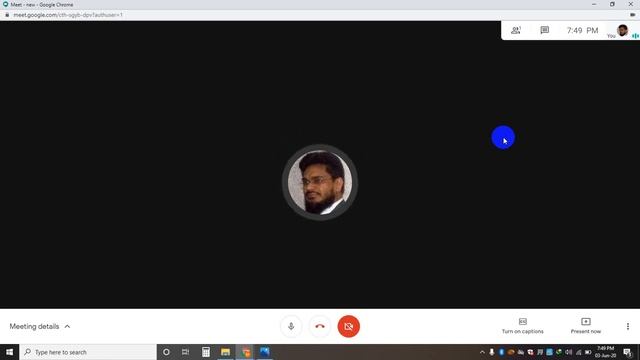The image size is (640, 360).
Task: Click Present now to share screen
Action: tap(586, 326)
